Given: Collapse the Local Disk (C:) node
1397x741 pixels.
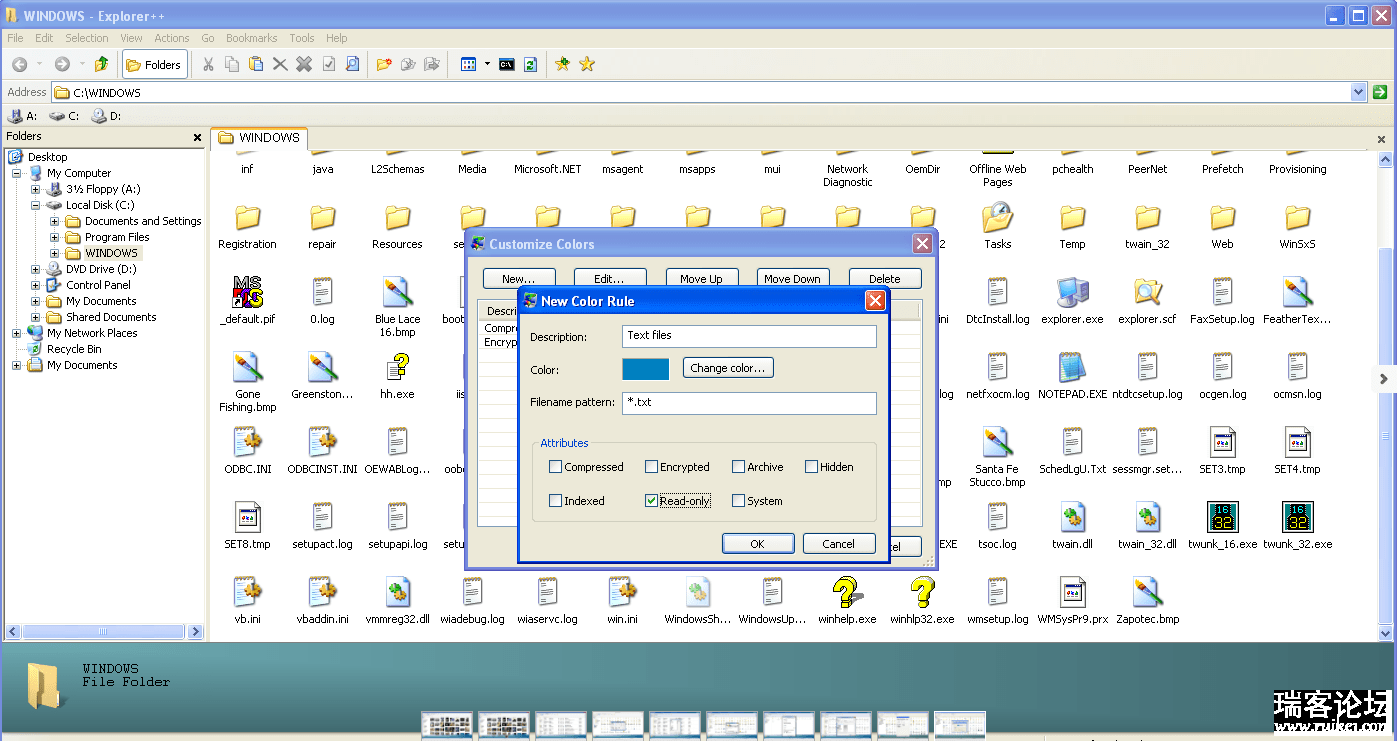Looking at the screenshot, I should coord(36,205).
